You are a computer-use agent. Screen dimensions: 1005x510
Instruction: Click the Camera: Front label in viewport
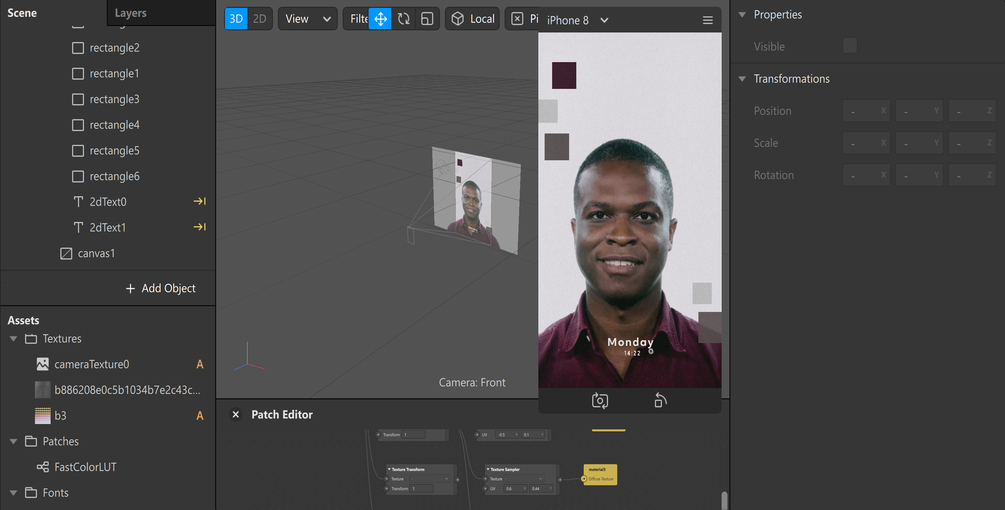[x=472, y=382]
